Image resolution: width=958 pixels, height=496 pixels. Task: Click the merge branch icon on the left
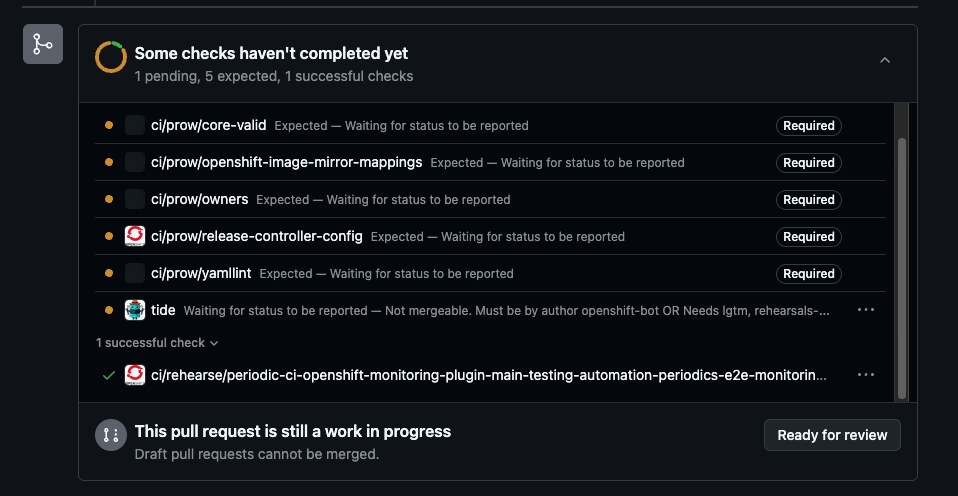[43, 45]
